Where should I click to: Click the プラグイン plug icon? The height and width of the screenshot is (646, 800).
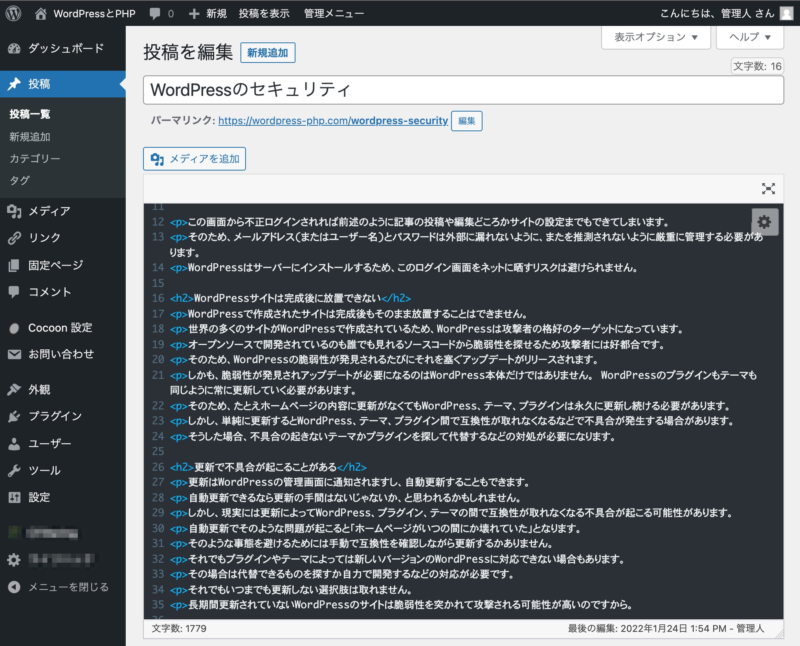tap(14, 416)
